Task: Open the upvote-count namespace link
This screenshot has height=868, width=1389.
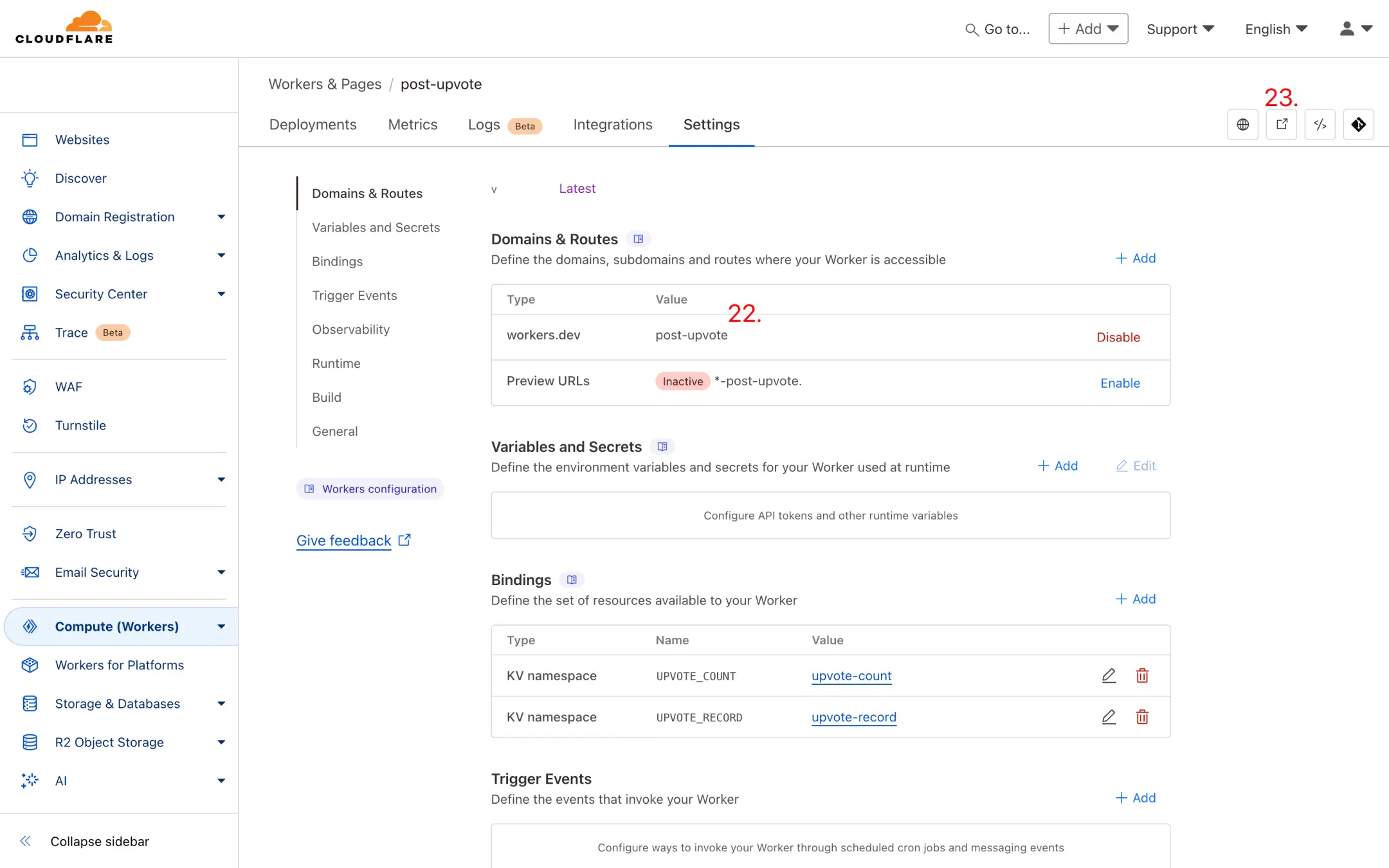Action: tap(851, 676)
